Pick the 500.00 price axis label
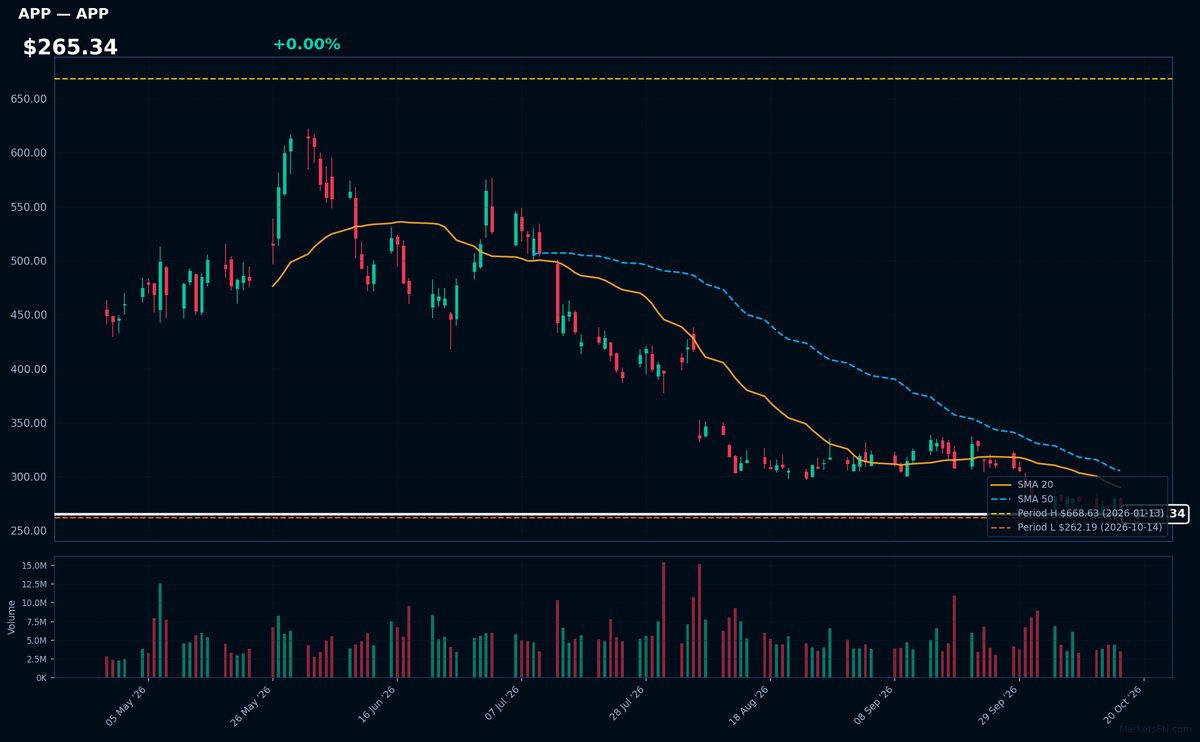The height and width of the screenshot is (742, 1200). click(29, 261)
